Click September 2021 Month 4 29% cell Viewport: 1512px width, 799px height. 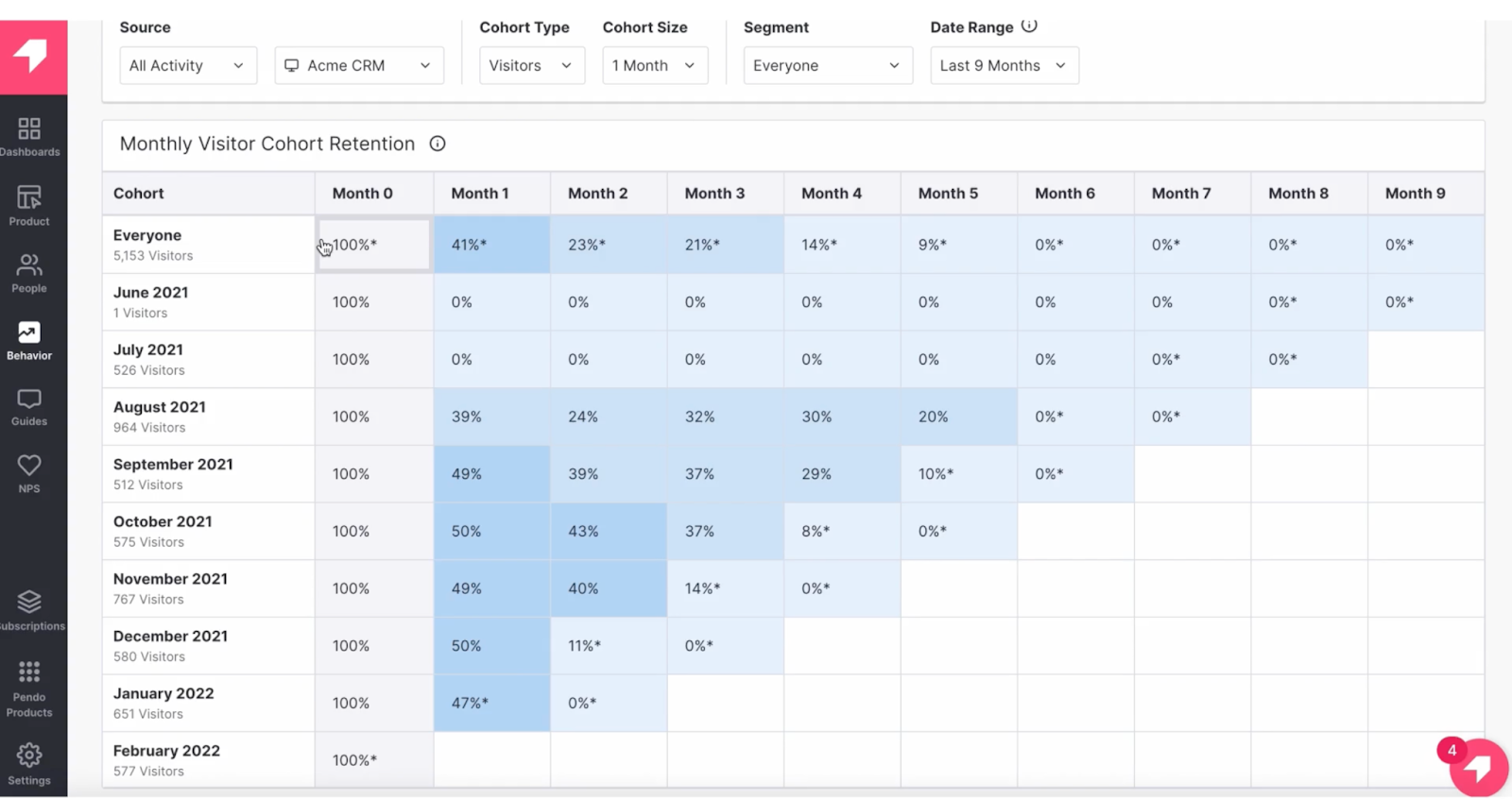click(x=843, y=474)
